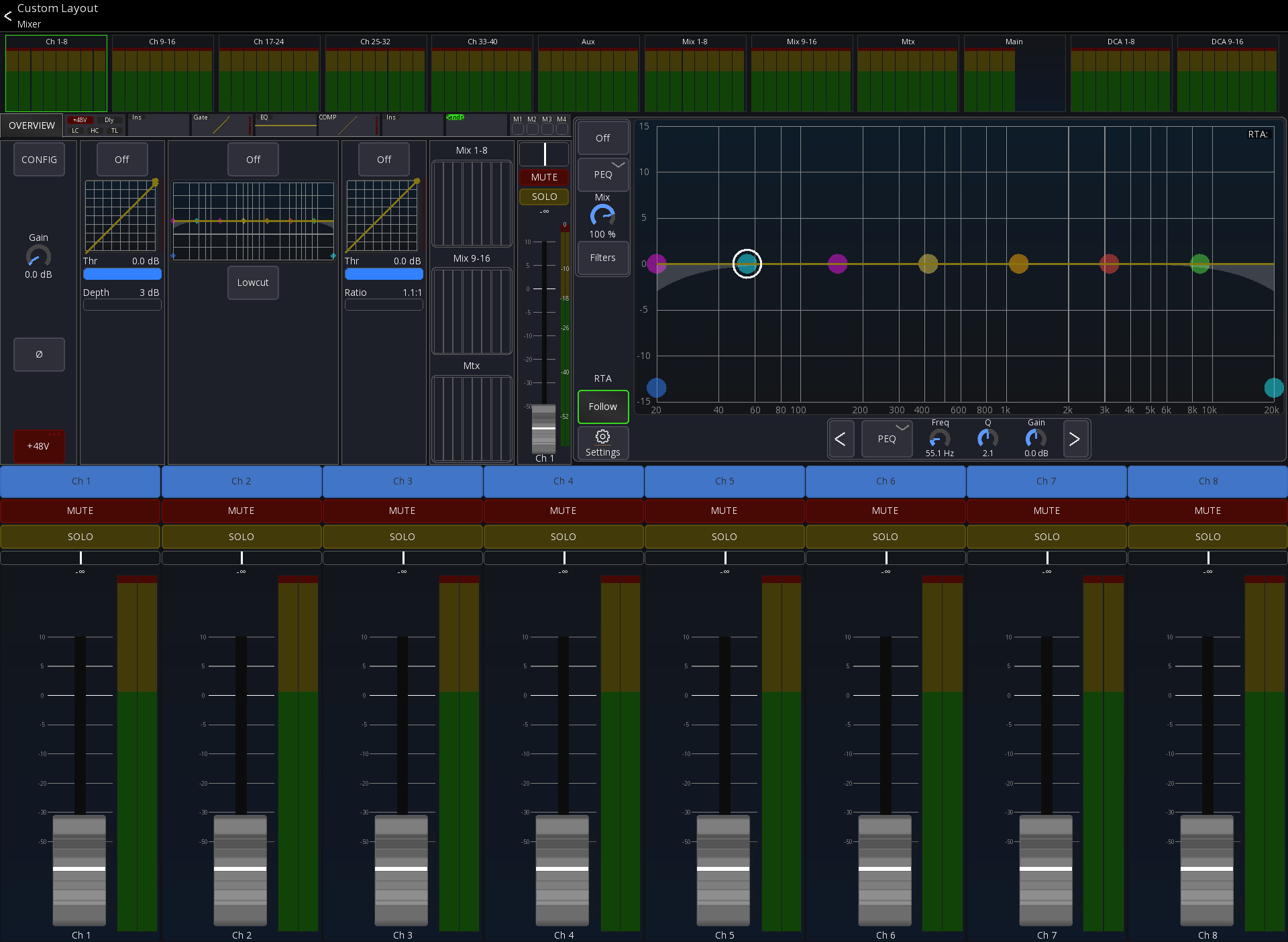Toggle the PEQ Off button left of the large graph
Screen dimensions: 1288x942
click(602, 138)
